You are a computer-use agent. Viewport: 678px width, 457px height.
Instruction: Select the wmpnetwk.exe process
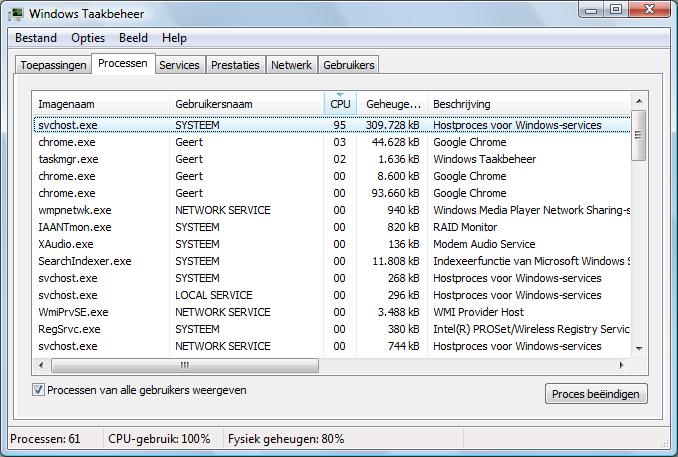[332, 210]
